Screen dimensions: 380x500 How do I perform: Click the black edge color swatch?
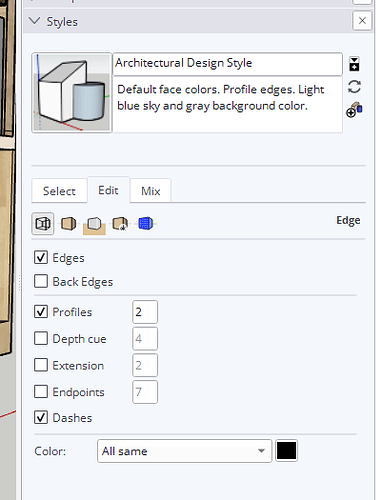pos(286,451)
